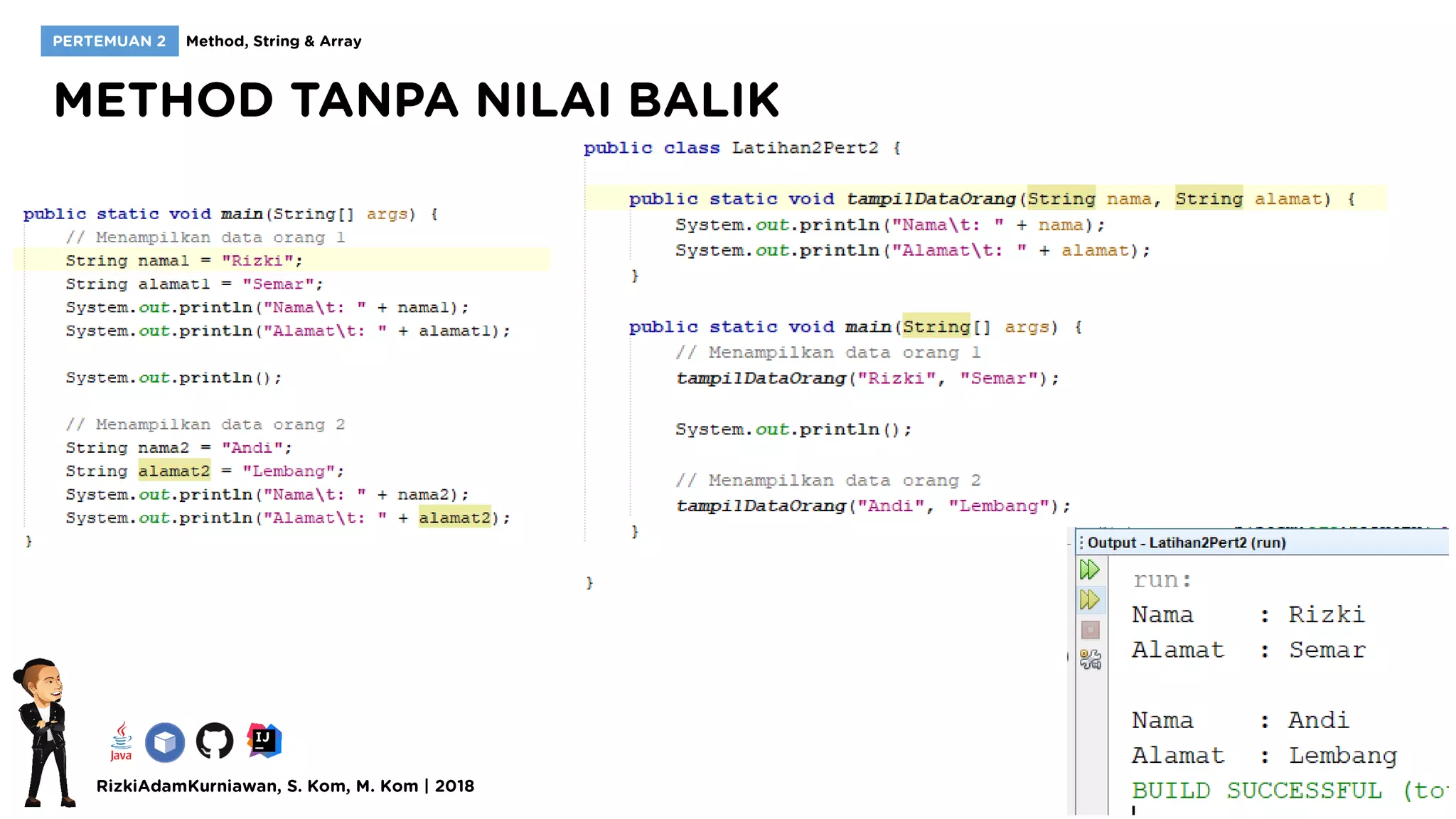Select the Output - Latihan2Pert2 (run) tab
Screen dimensions: 1456x819
(x=1186, y=543)
